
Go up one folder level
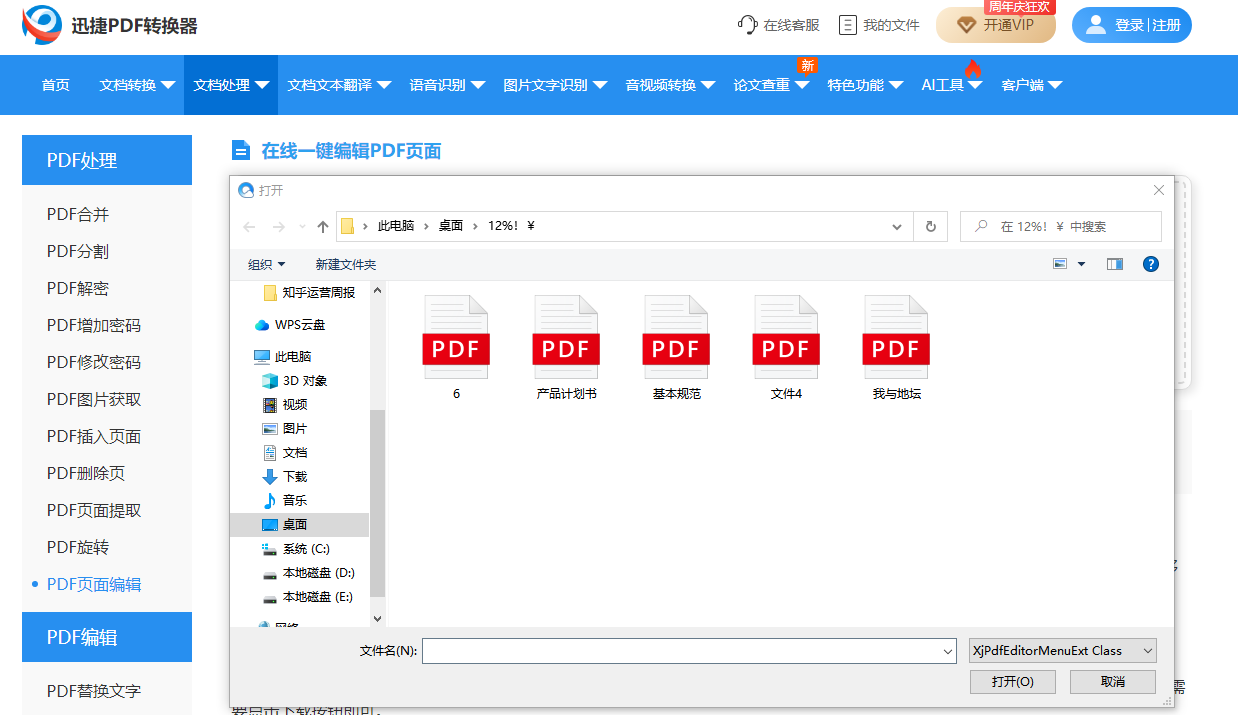coord(323,227)
